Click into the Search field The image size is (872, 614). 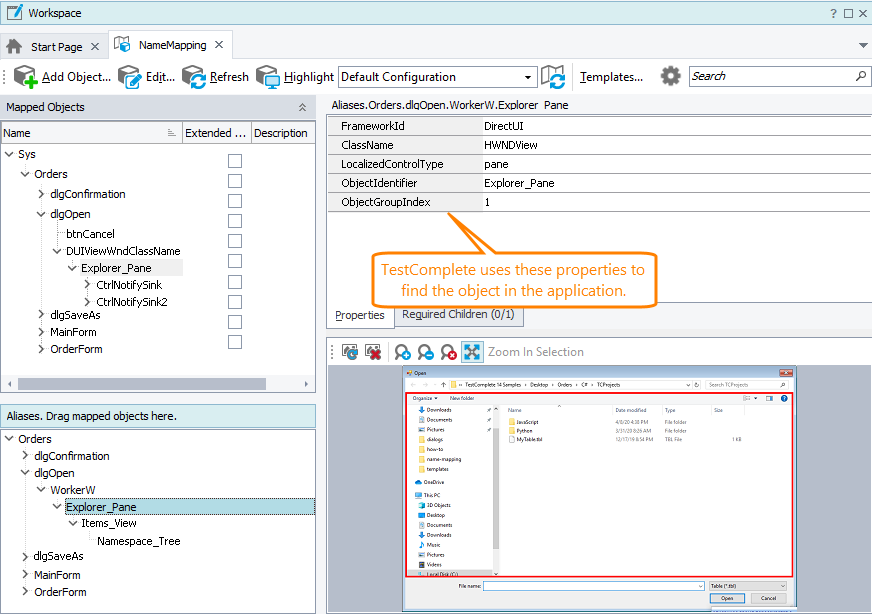pos(770,76)
